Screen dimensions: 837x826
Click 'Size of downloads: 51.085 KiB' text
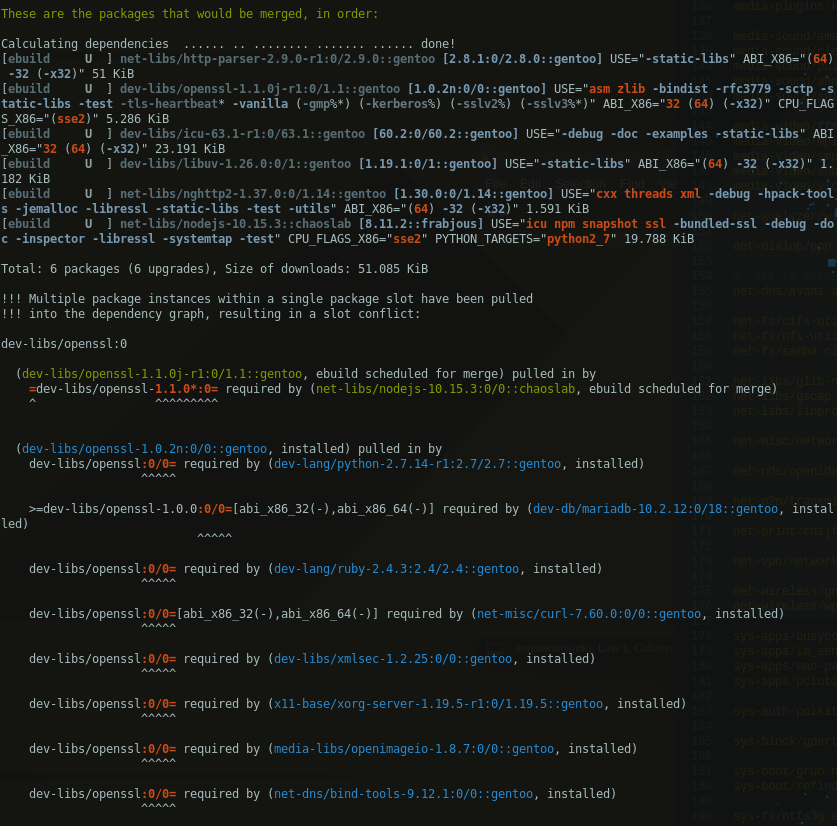coord(326,268)
